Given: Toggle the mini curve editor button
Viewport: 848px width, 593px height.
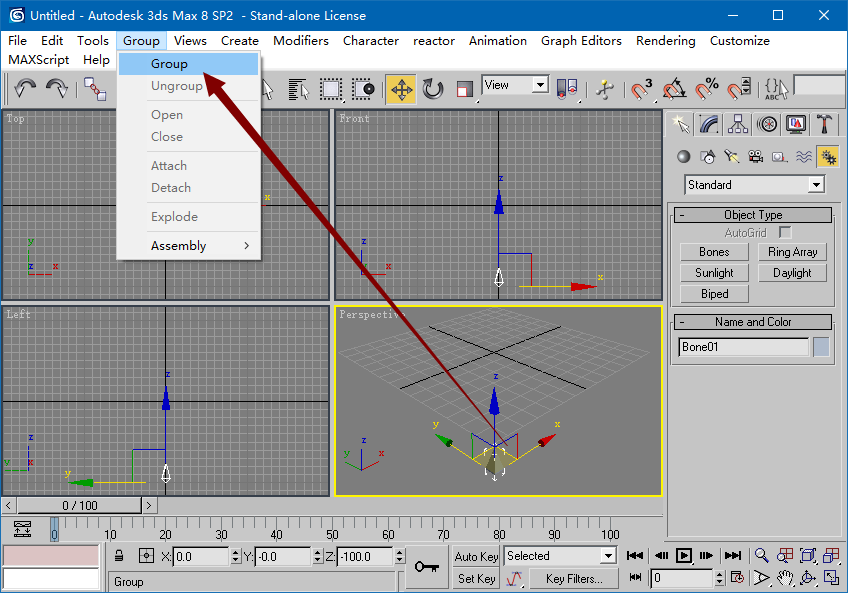Looking at the screenshot, I should 22,529.
